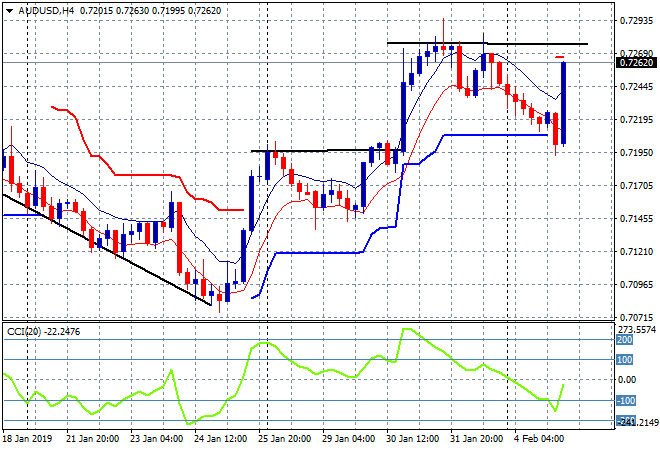Click the 0.72445 price axis label
This screenshot has width=660, height=450.
[636, 87]
